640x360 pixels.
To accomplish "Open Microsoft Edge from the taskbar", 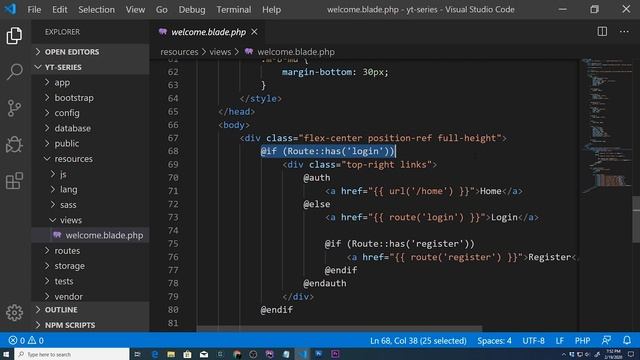I will tap(155, 354).
